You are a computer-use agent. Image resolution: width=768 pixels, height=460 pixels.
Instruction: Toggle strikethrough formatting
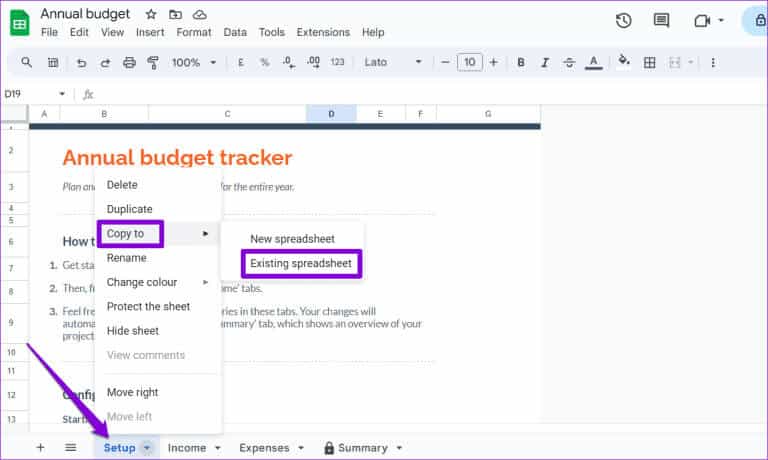(x=569, y=63)
